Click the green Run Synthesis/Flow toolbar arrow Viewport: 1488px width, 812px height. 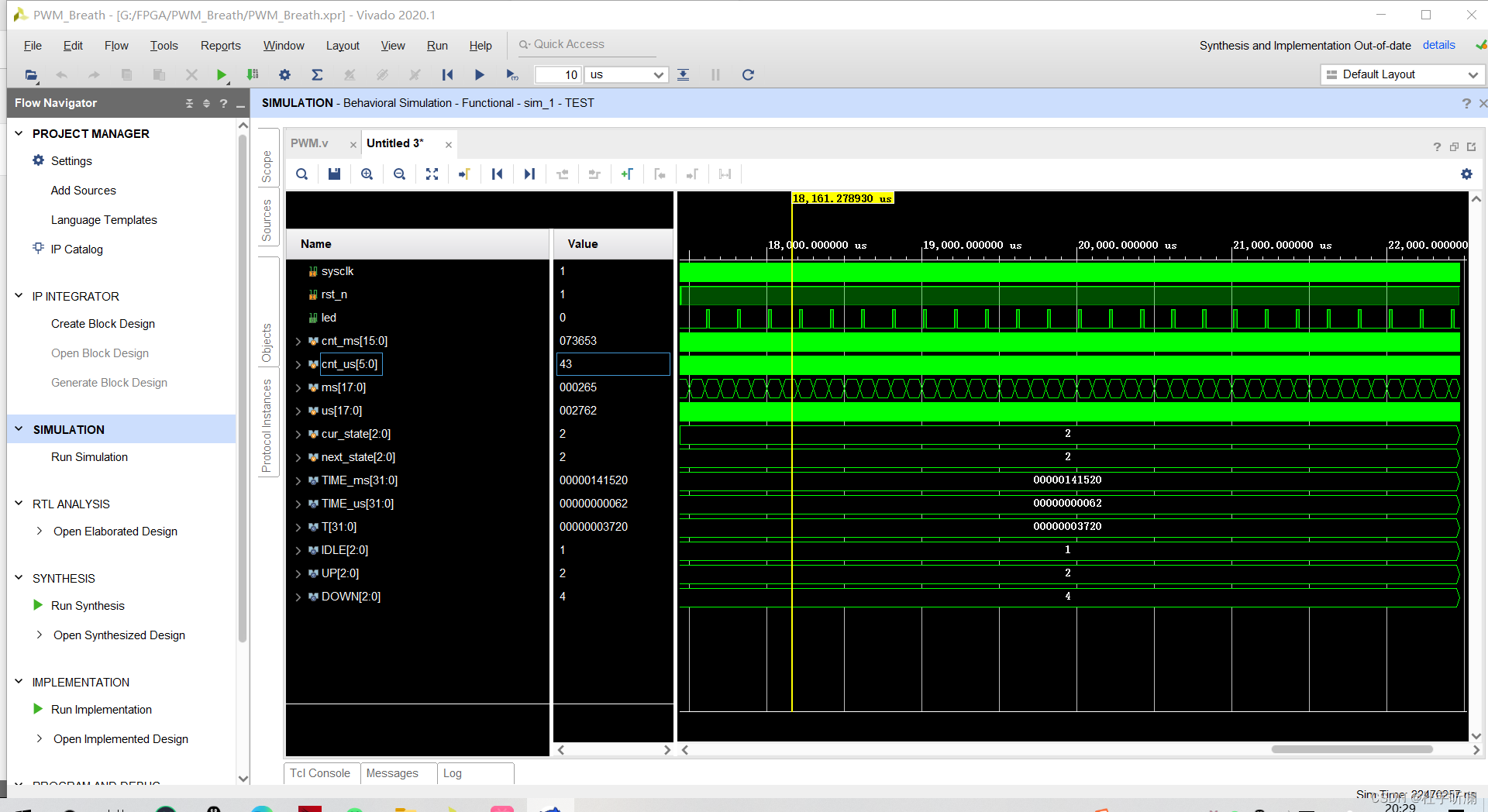pos(222,75)
